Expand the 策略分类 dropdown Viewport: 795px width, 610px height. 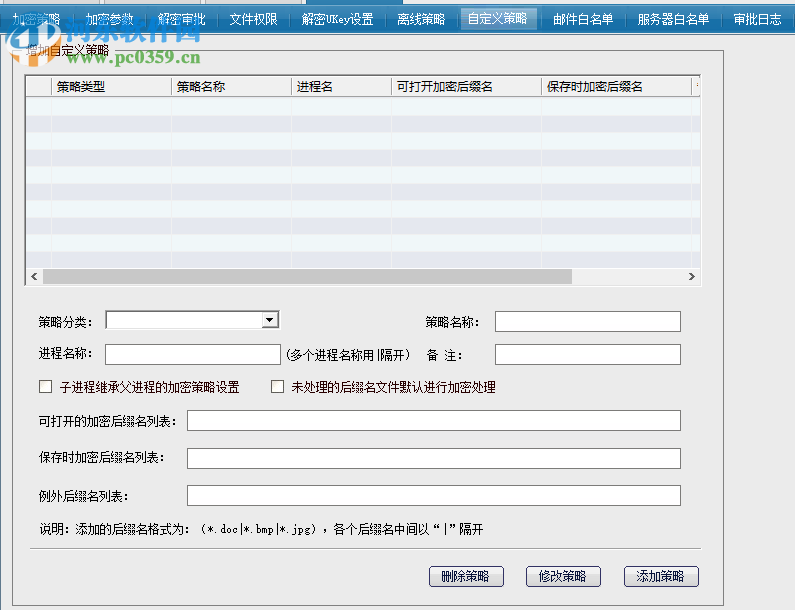(x=270, y=320)
